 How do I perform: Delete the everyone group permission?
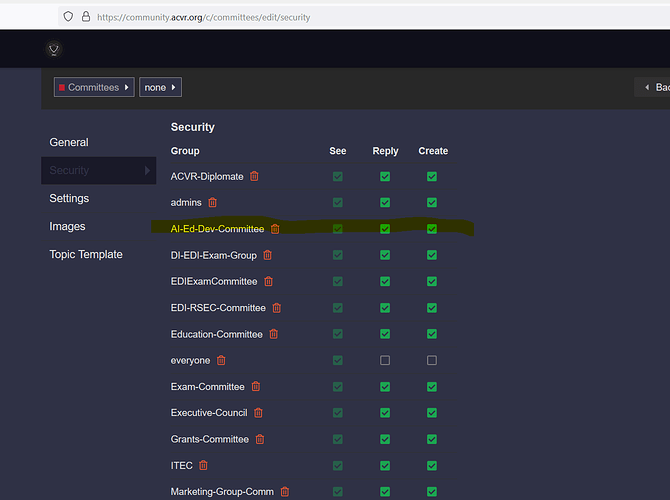(221, 360)
